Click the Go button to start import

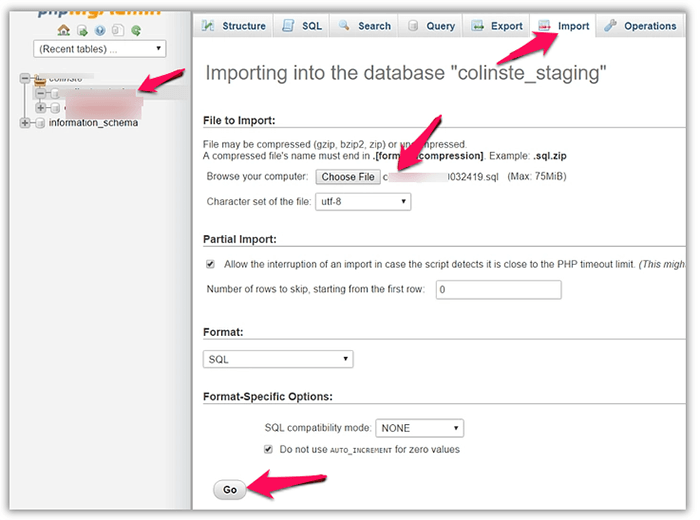point(229,490)
